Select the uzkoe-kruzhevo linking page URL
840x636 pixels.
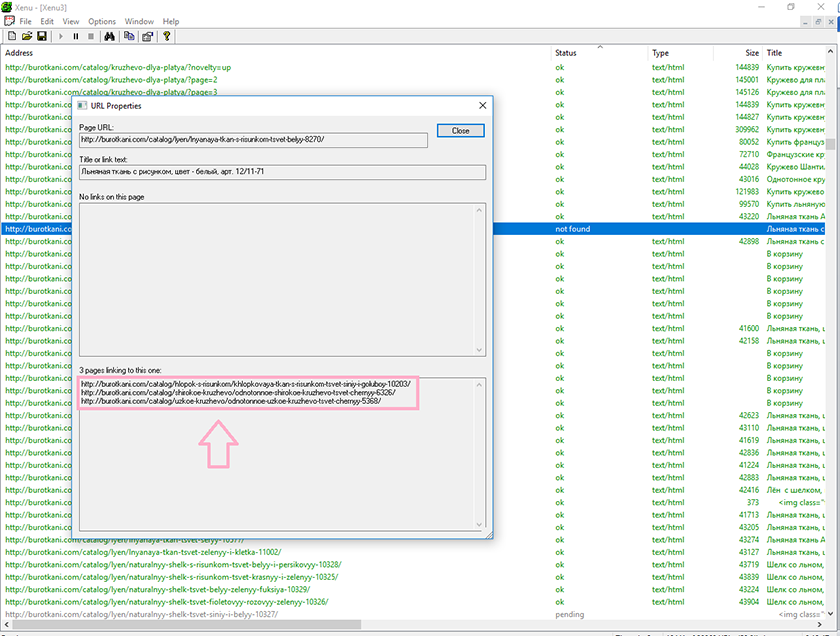click(x=231, y=401)
